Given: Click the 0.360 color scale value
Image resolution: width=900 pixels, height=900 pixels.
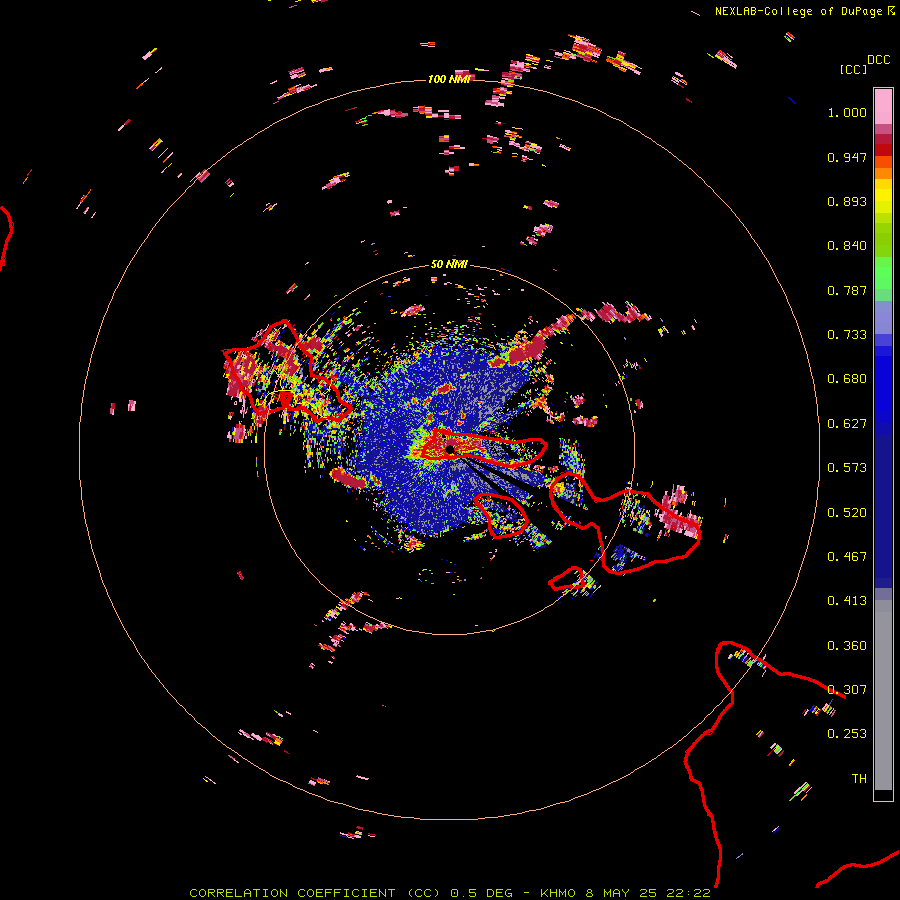Looking at the screenshot, I should 847,646.
